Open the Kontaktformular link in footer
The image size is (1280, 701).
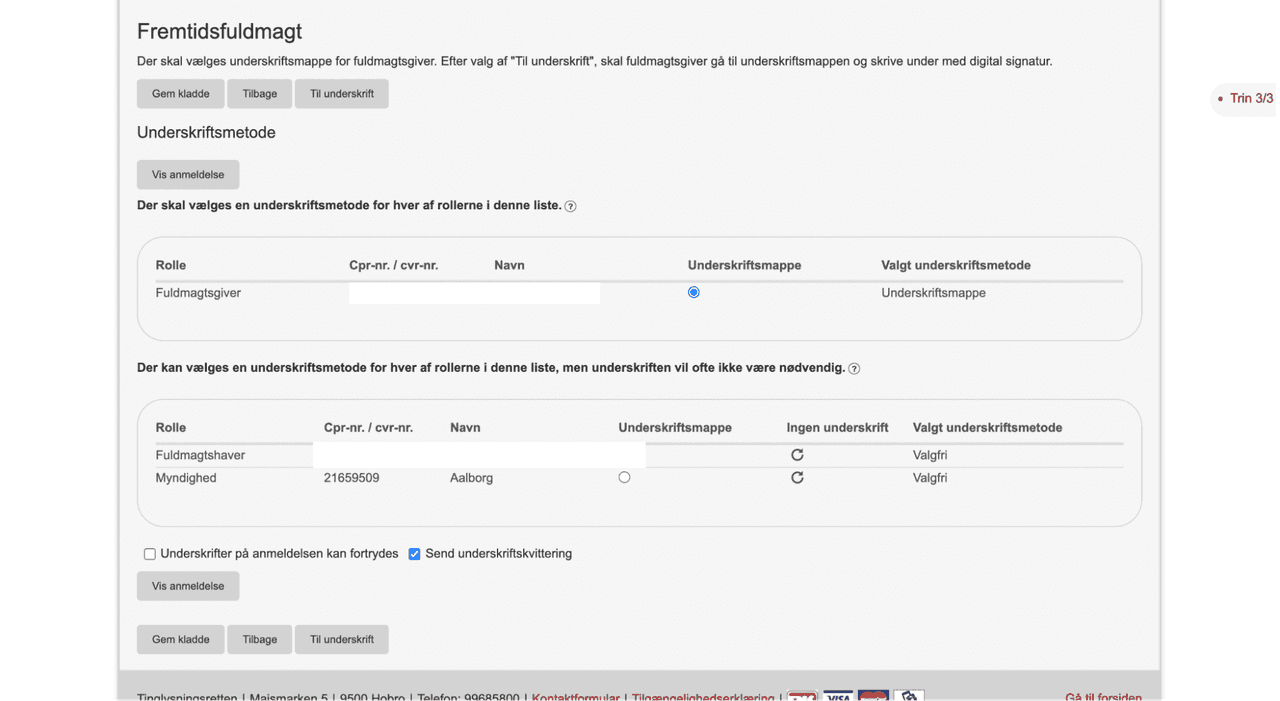[575, 697]
